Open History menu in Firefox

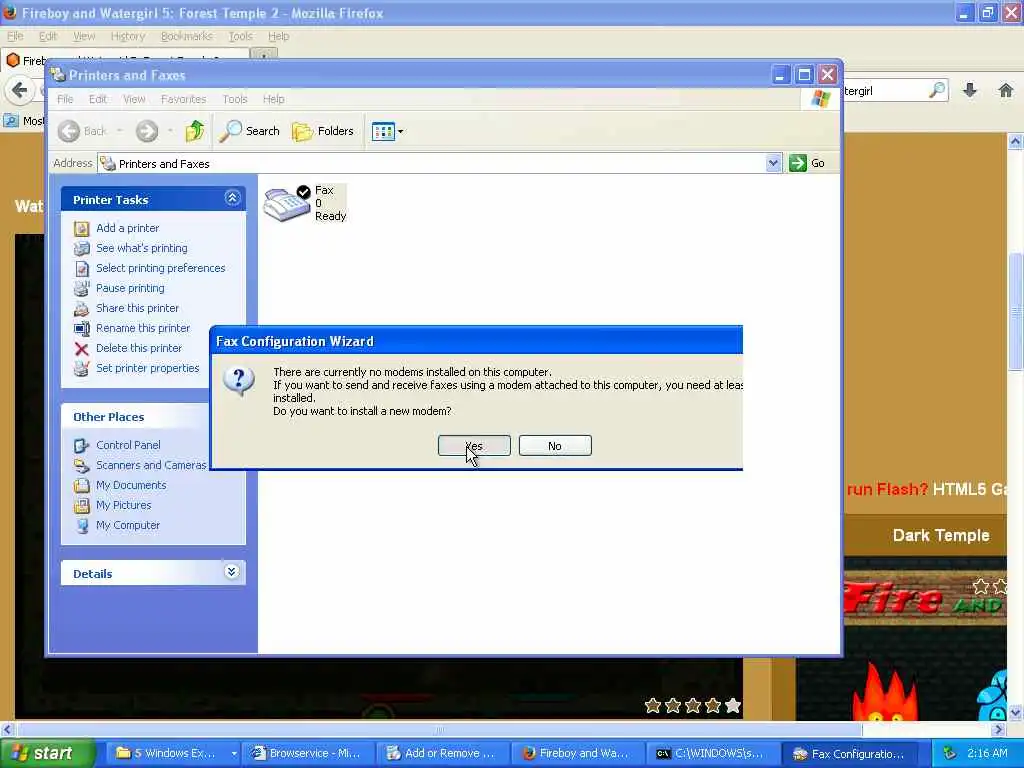pyautogui.click(x=127, y=36)
